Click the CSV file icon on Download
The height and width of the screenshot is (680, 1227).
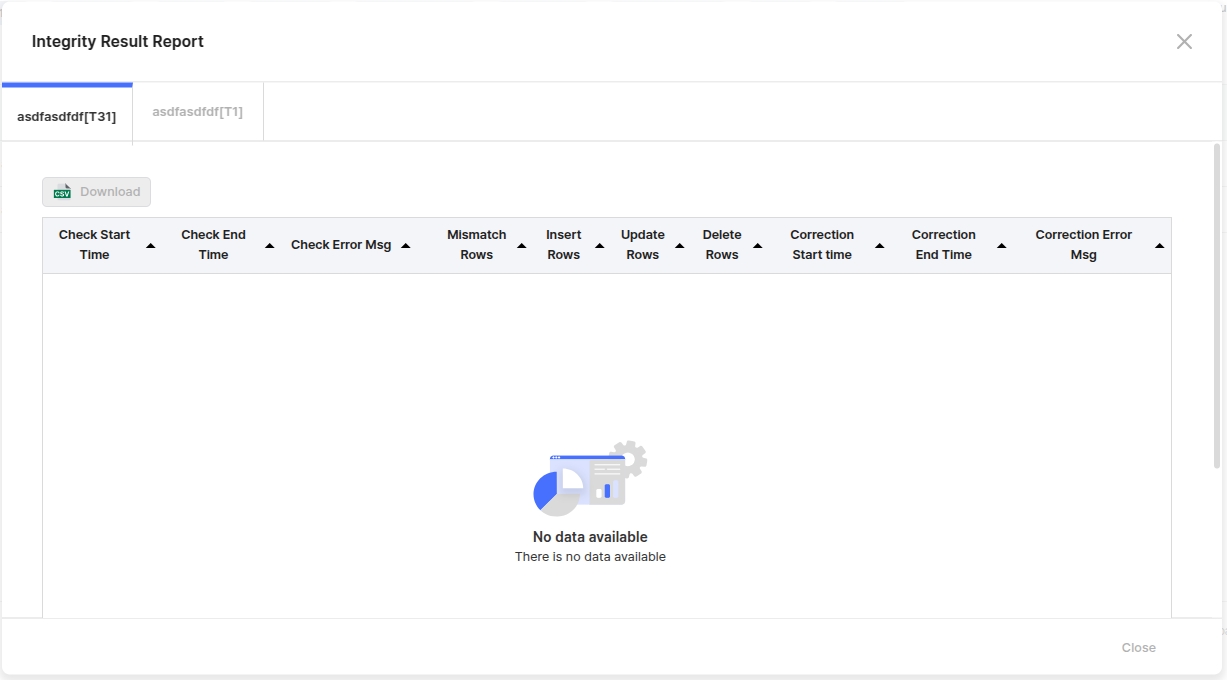[62, 192]
